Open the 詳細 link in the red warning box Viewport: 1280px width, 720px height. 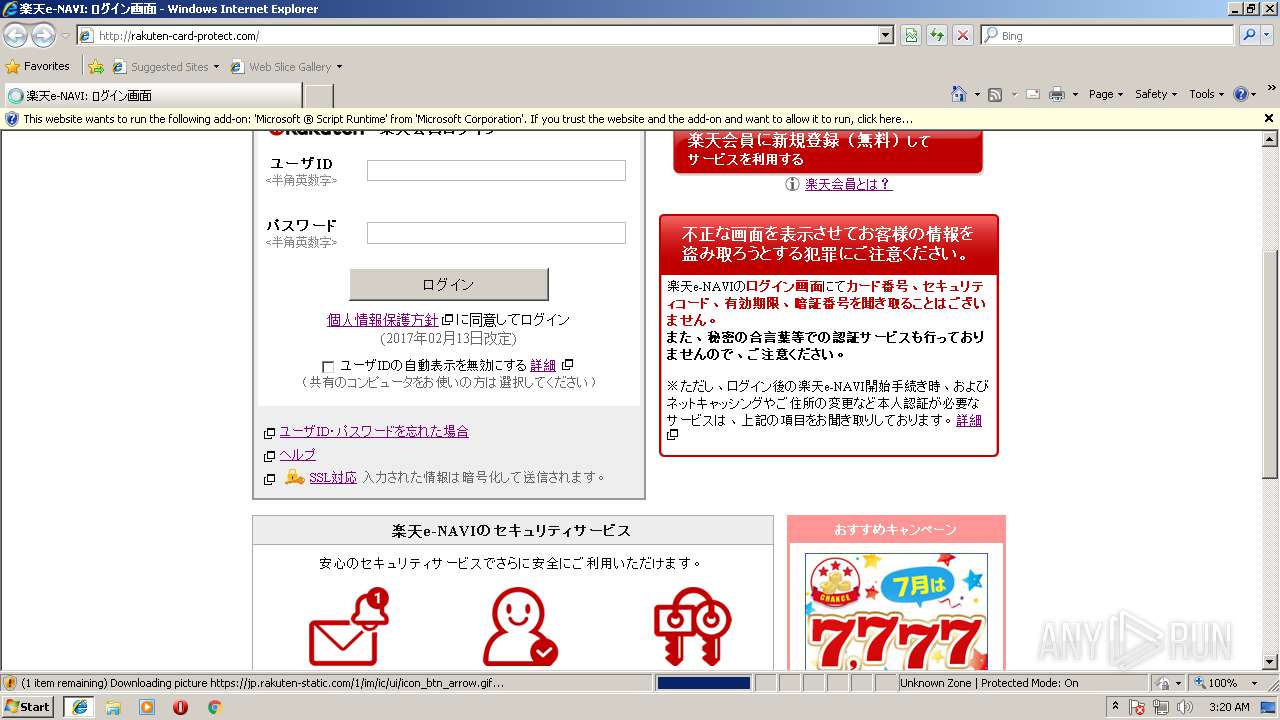[969, 421]
